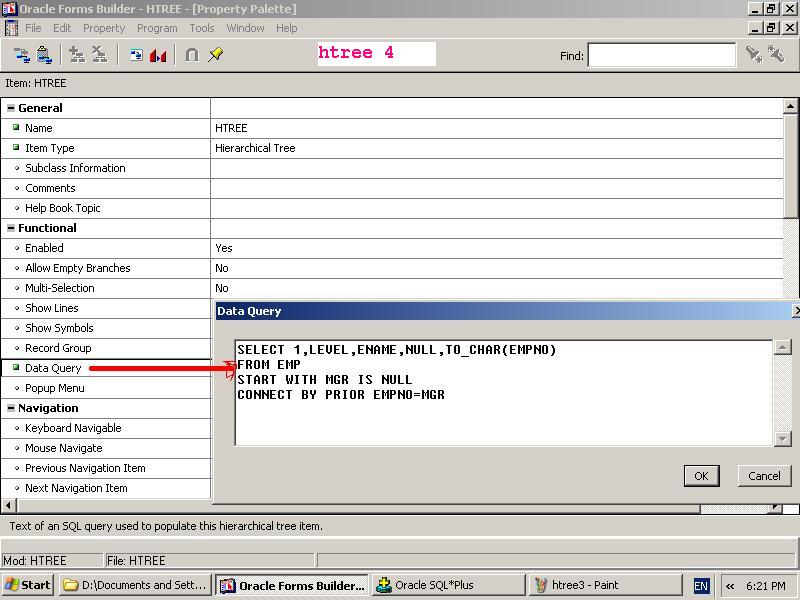Click the Inherit toolbar icon
This screenshot has width=800, height=600.
point(136,55)
